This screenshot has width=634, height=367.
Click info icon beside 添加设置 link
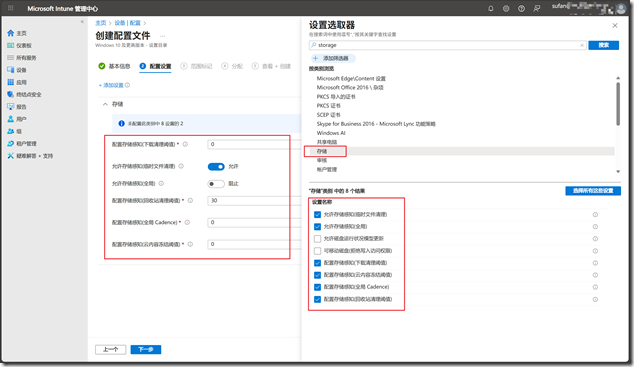pyautogui.click(x=127, y=85)
